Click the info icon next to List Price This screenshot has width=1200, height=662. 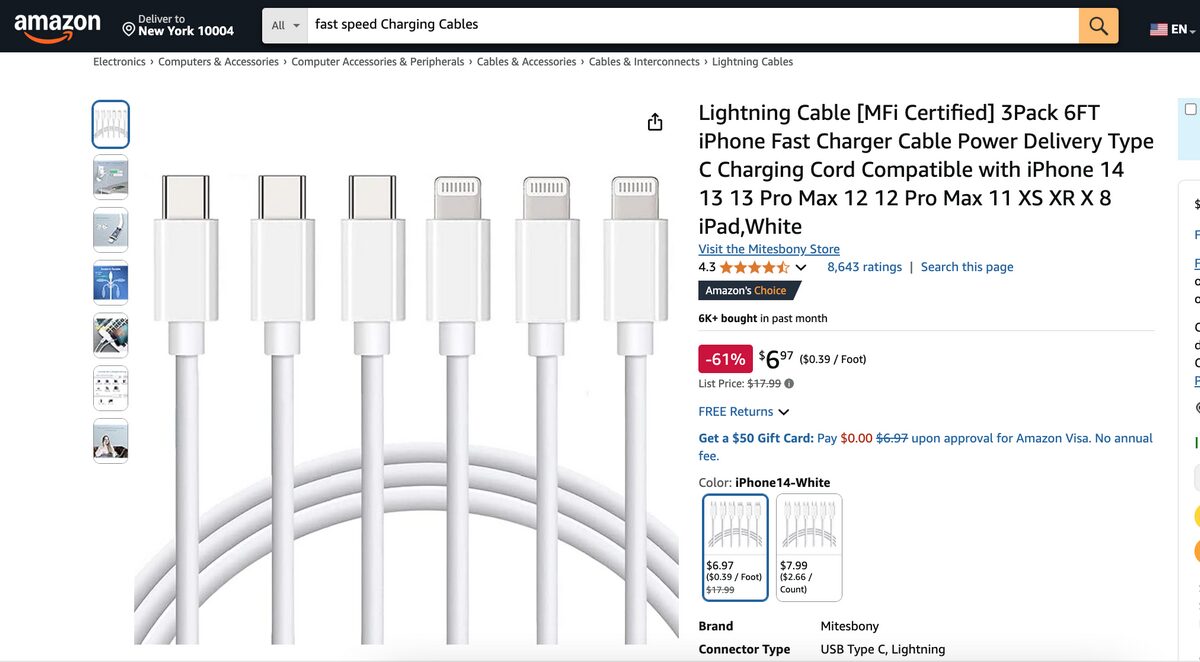pos(787,382)
